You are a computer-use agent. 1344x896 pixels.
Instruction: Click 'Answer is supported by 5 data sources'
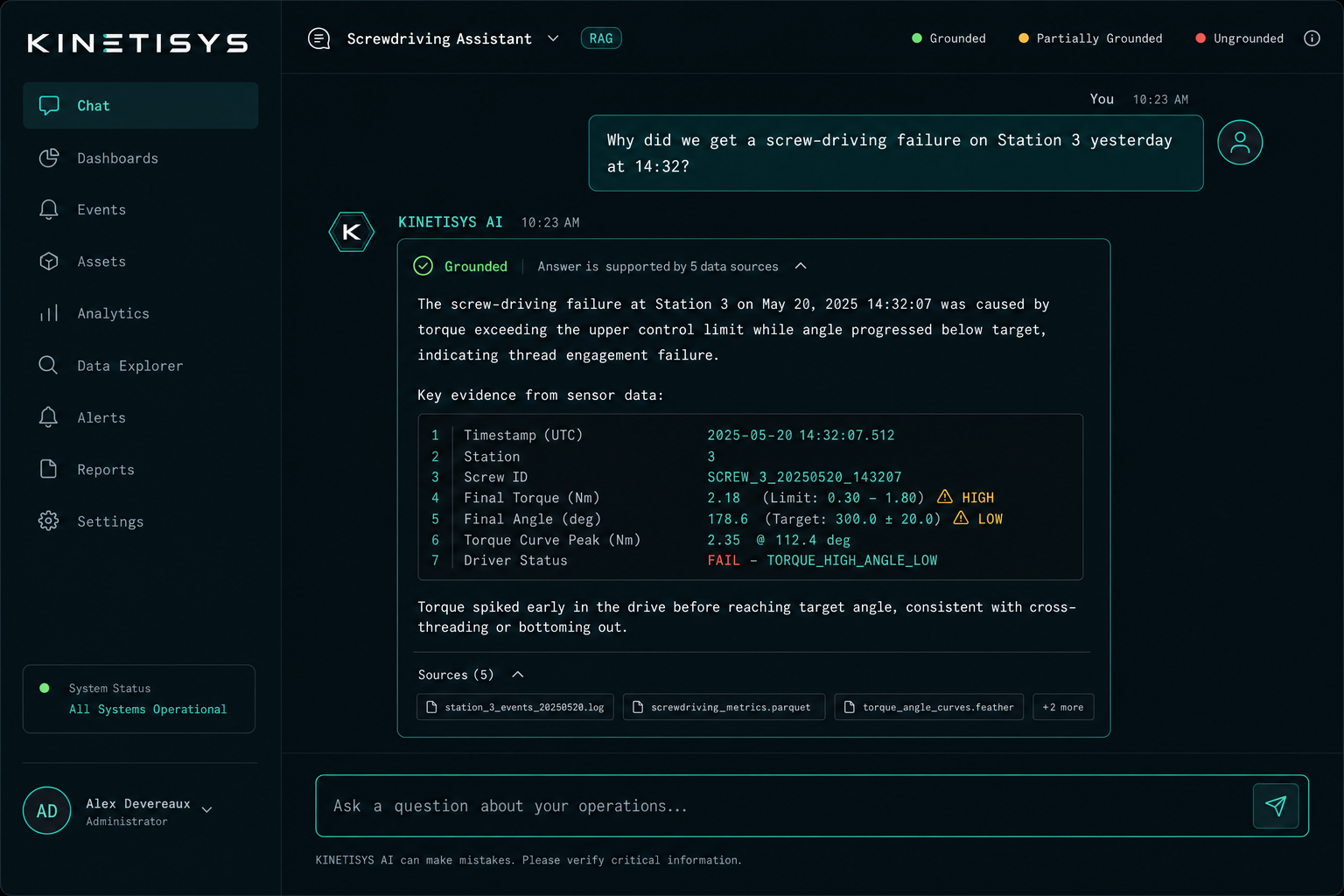(x=658, y=266)
